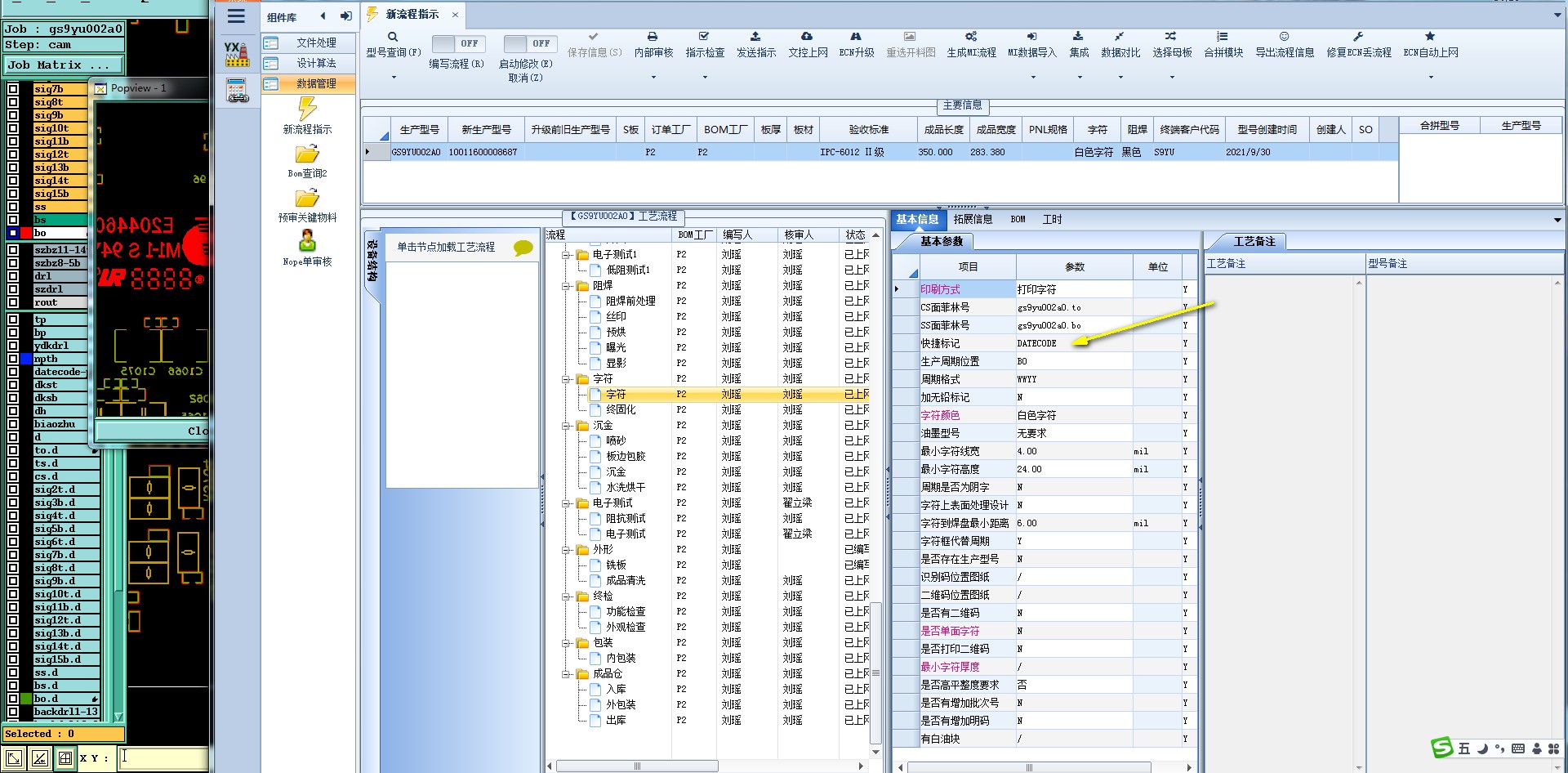Image resolution: width=1568 pixels, height=773 pixels.
Task: Click the 数据对比 compare icon
Action: pos(1120,37)
